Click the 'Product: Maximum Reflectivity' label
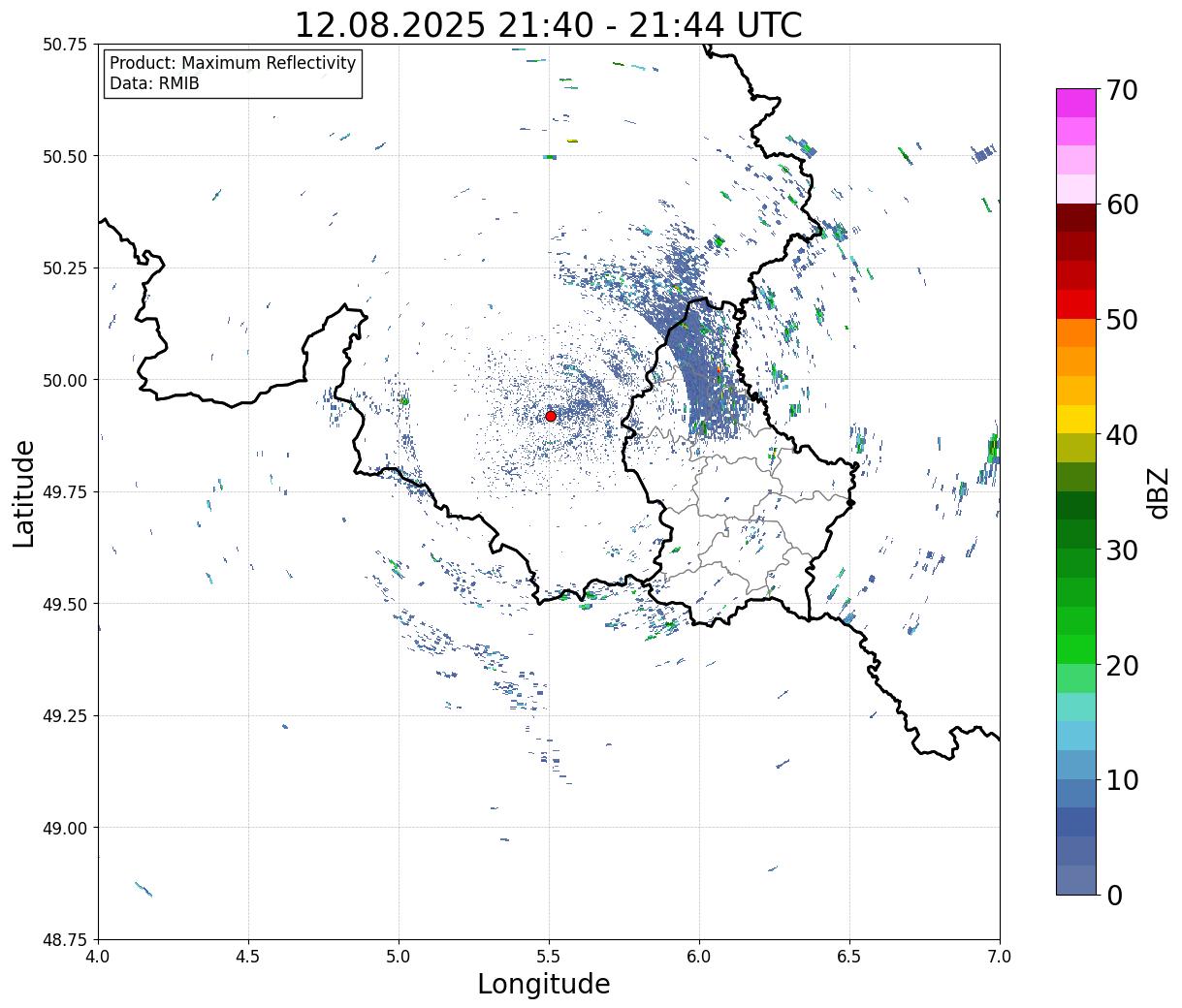The height and width of the screenshot is (1008, 1182). coord(233,63)
